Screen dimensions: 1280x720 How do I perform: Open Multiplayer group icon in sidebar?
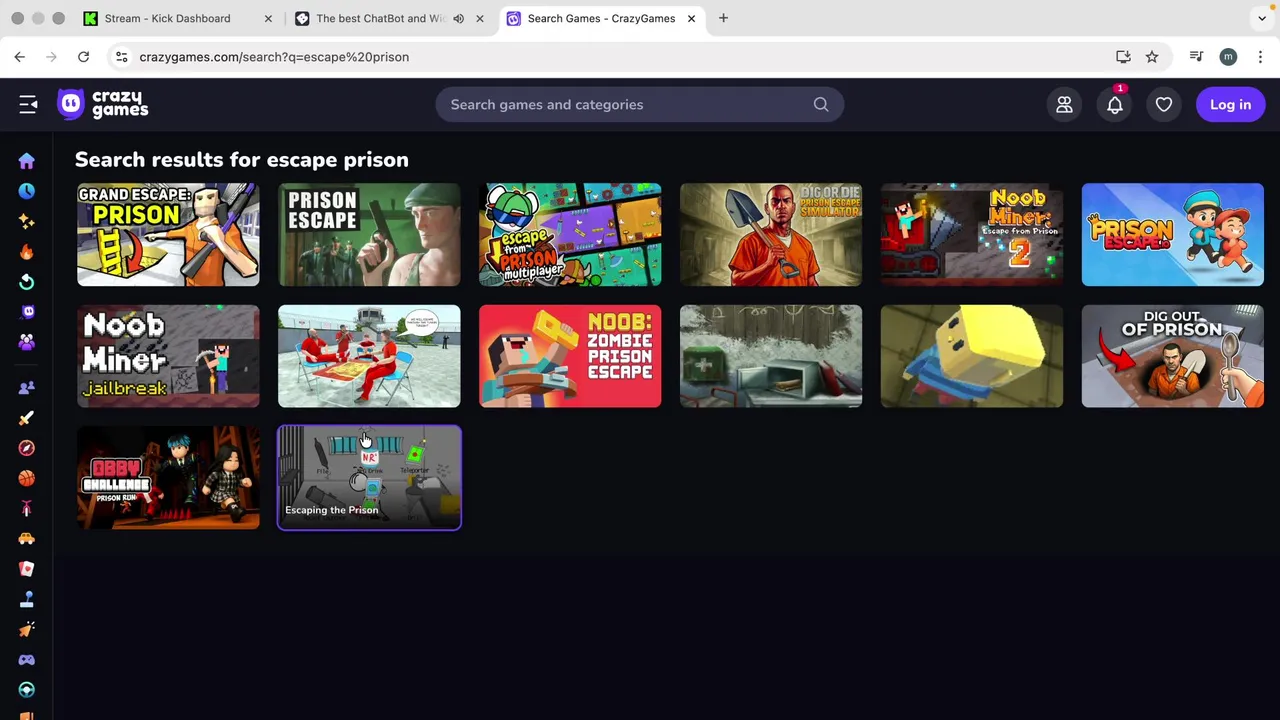tap(27, 342)
